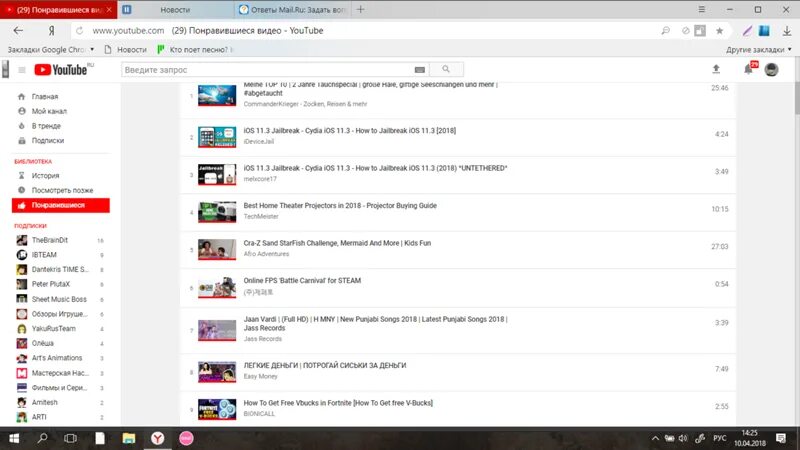This screenshot has height=450, width=800.
Task: Open thumbnail of Meine TOP 10 diving video
Action: click(x=217, y=95)
